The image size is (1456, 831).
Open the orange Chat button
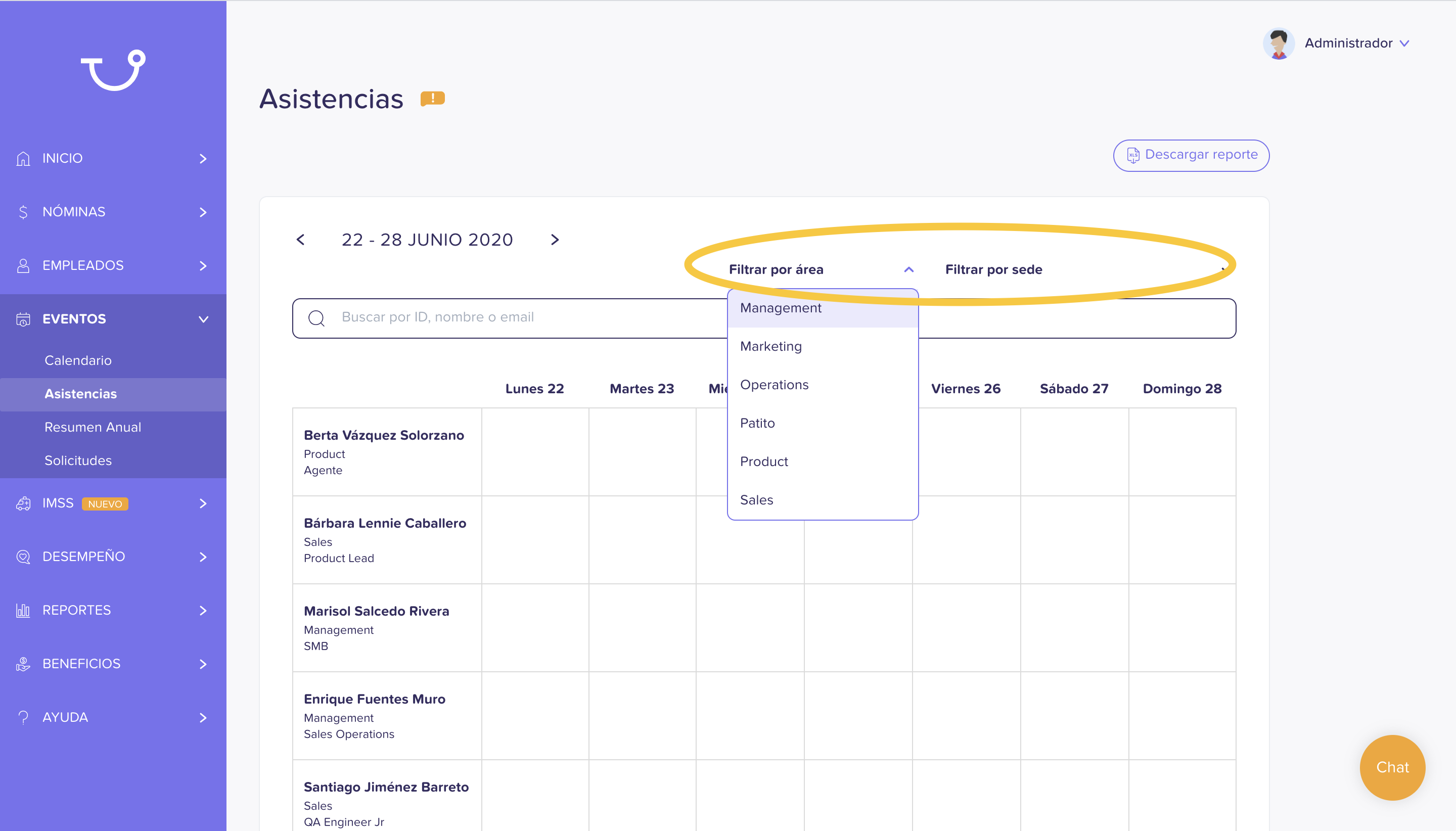pyautogui.click(x=1392, y=767)
